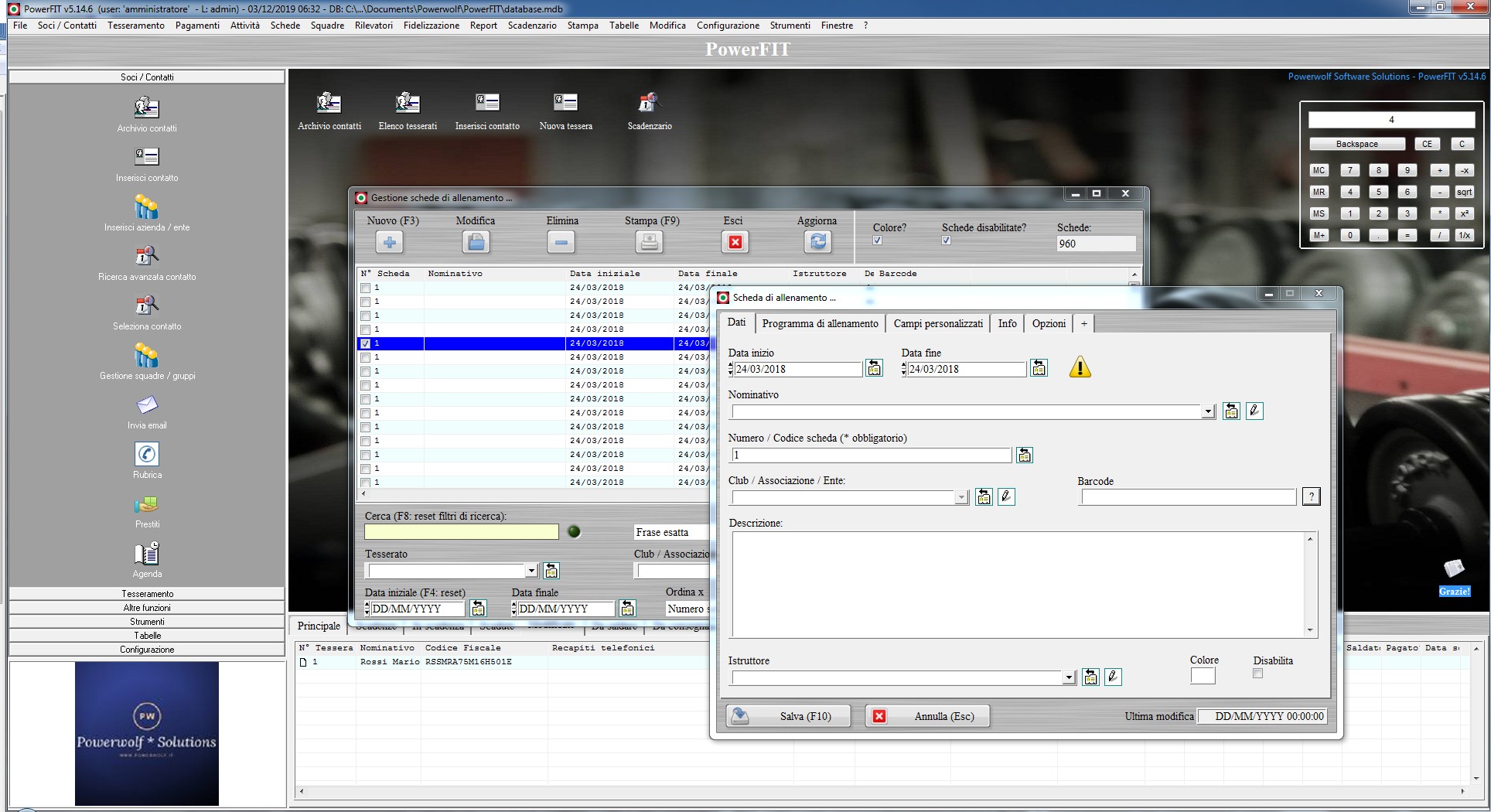Click lookup icon beside Numero / Codice scheda
Image resolution: width=1491 pixels, height=812 pixels.
pyautogui.click(x=1025, y=455)
